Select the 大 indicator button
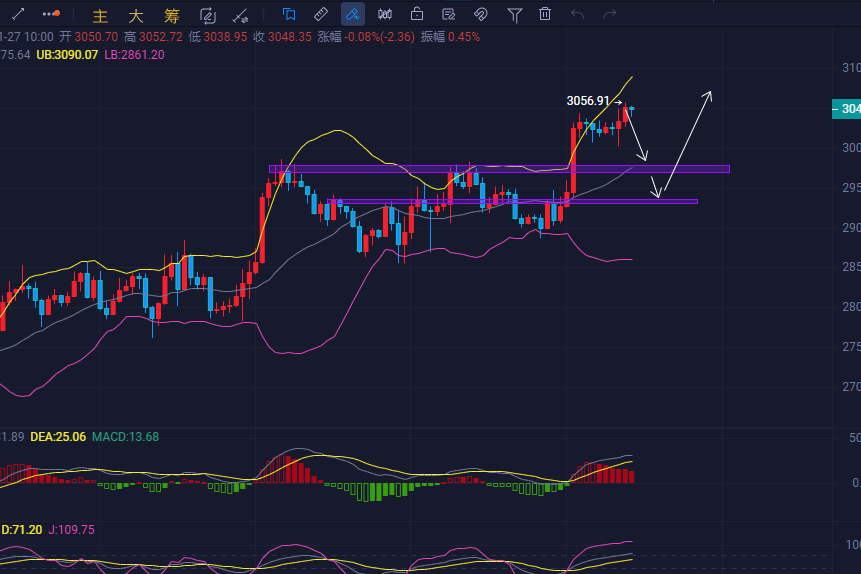Image resolution: width=861 pixels, height=574 pixels. point(135,15)
